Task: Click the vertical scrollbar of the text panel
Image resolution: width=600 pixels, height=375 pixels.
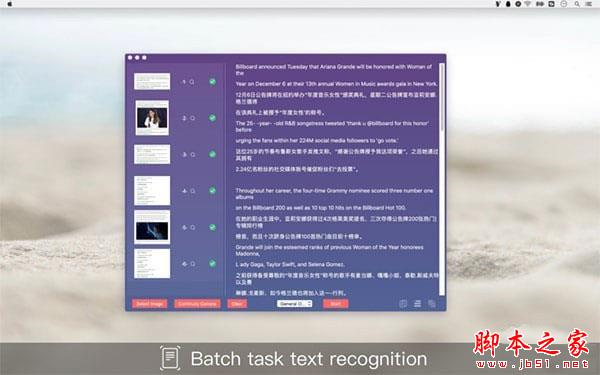Action: [442, 179]
